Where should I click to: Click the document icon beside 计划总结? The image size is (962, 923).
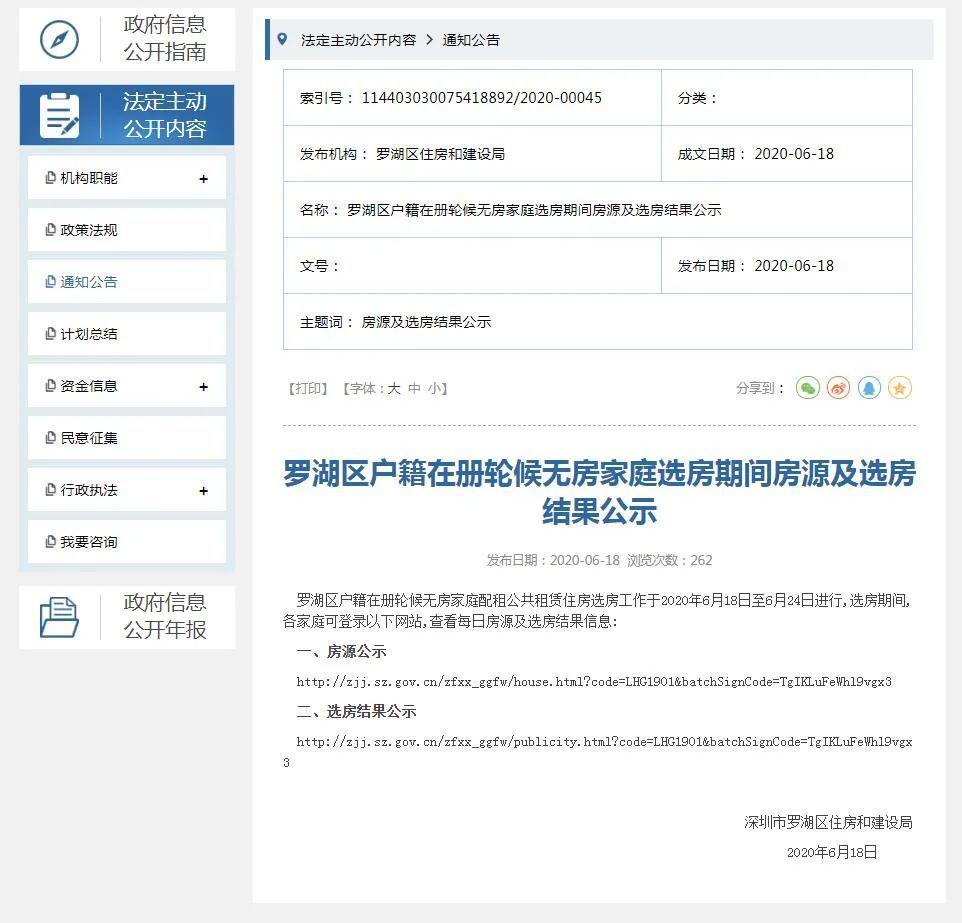click(x=50, y=334)
